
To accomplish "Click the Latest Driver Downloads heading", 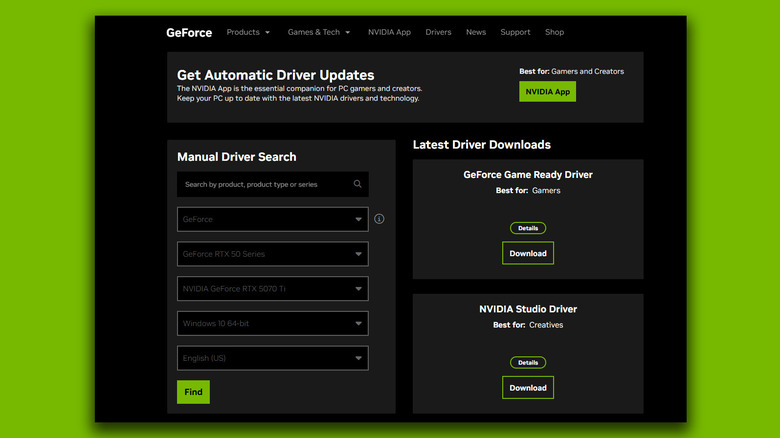I will point(482,145).
